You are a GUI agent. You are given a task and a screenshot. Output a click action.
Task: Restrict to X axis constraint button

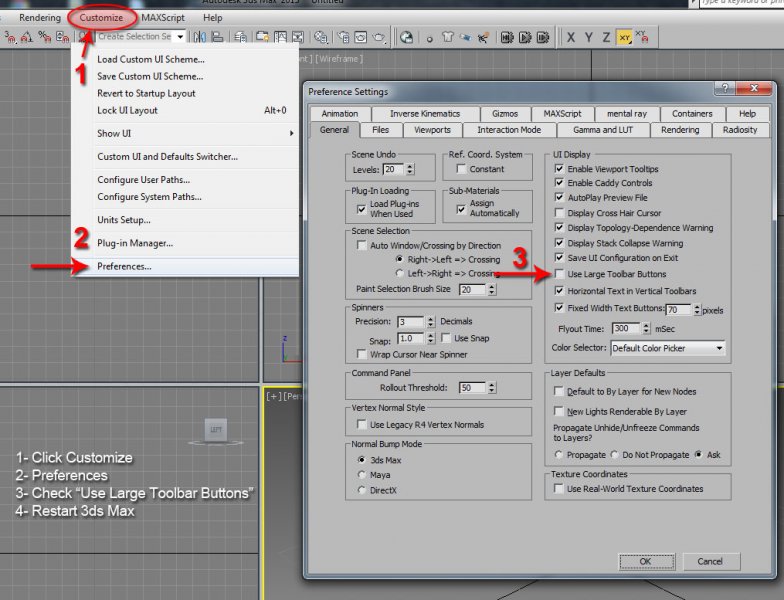[571, 37]
